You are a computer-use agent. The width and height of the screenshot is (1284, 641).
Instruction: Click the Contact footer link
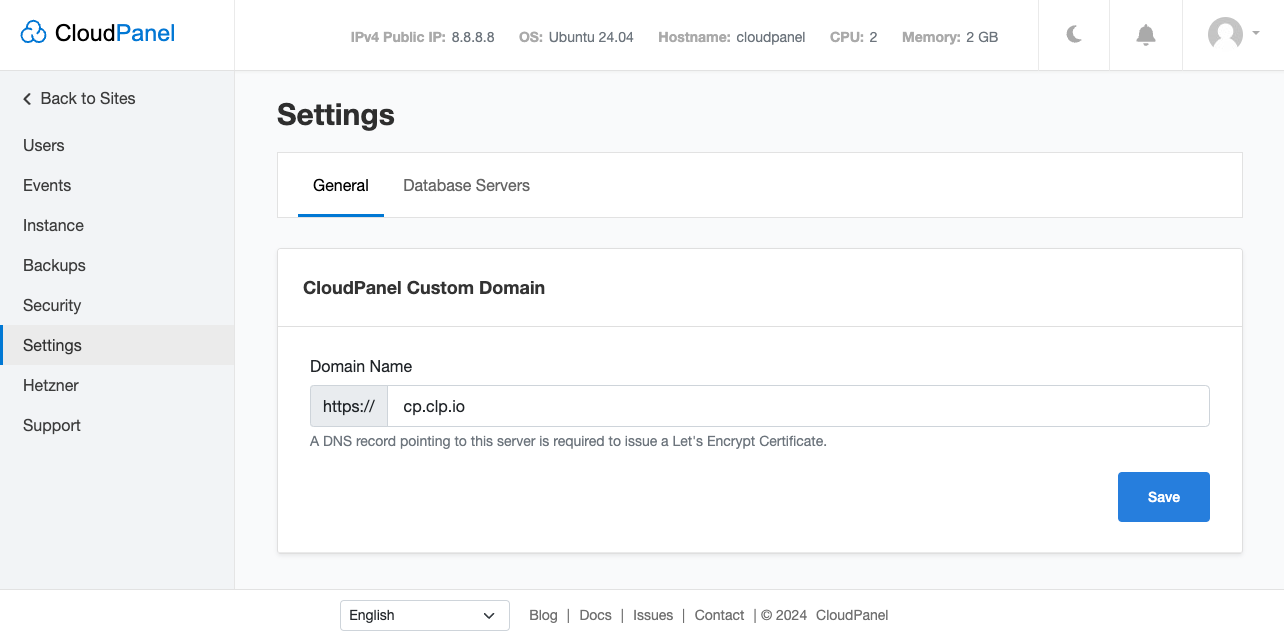tap(718, 615)
